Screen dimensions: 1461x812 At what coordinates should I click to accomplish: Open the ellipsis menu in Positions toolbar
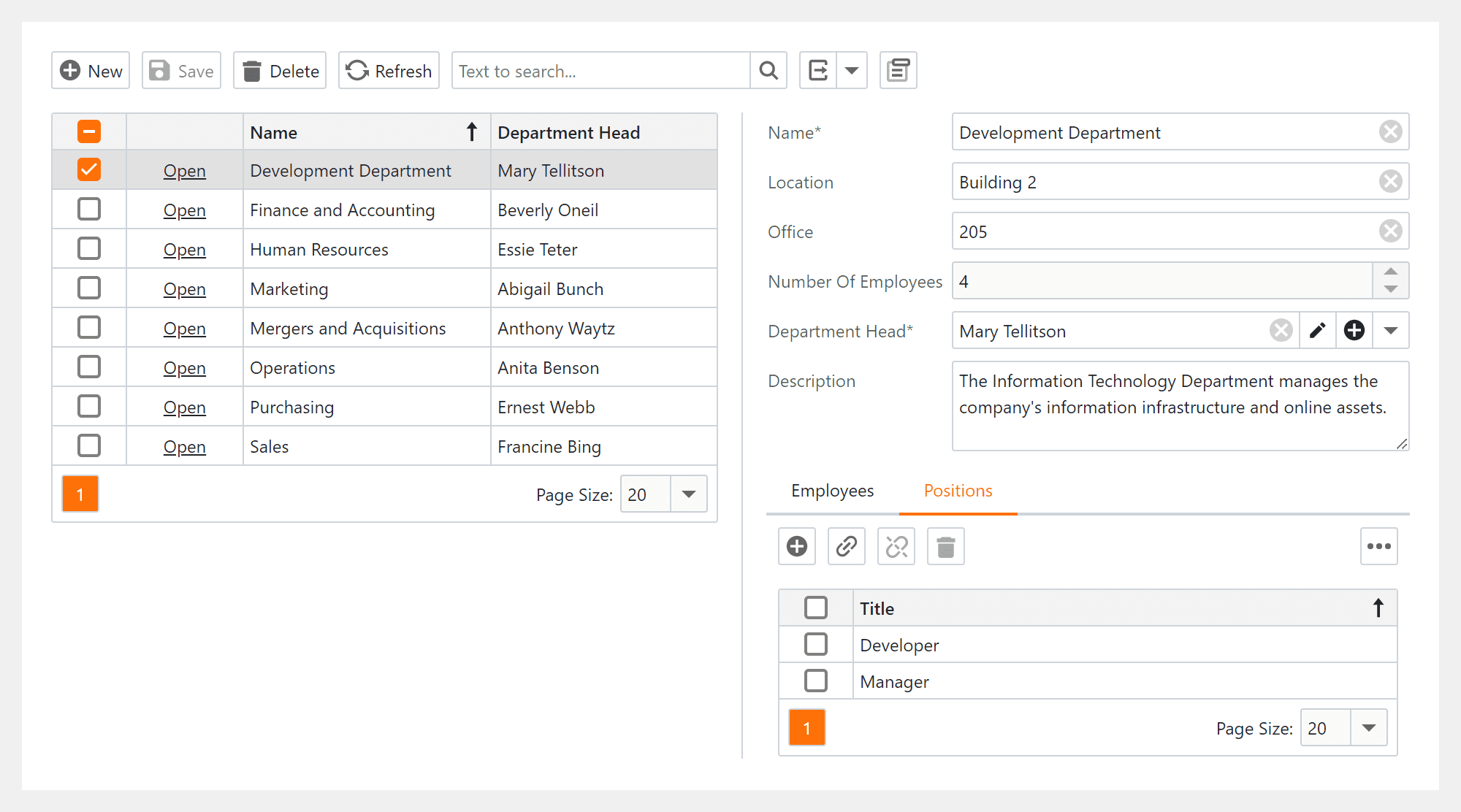(1379, 546)
